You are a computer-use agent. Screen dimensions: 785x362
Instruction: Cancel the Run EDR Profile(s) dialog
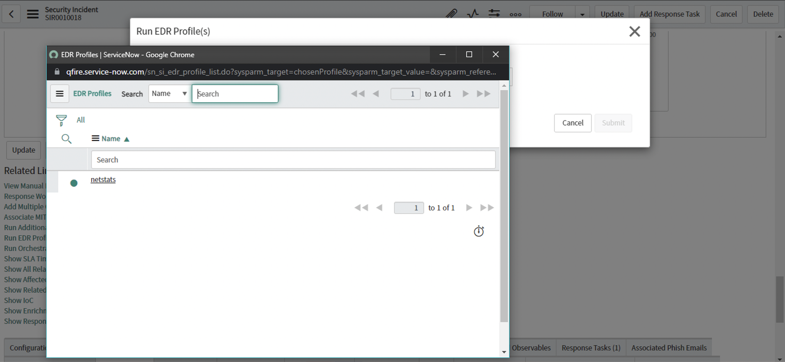(573, 123)
